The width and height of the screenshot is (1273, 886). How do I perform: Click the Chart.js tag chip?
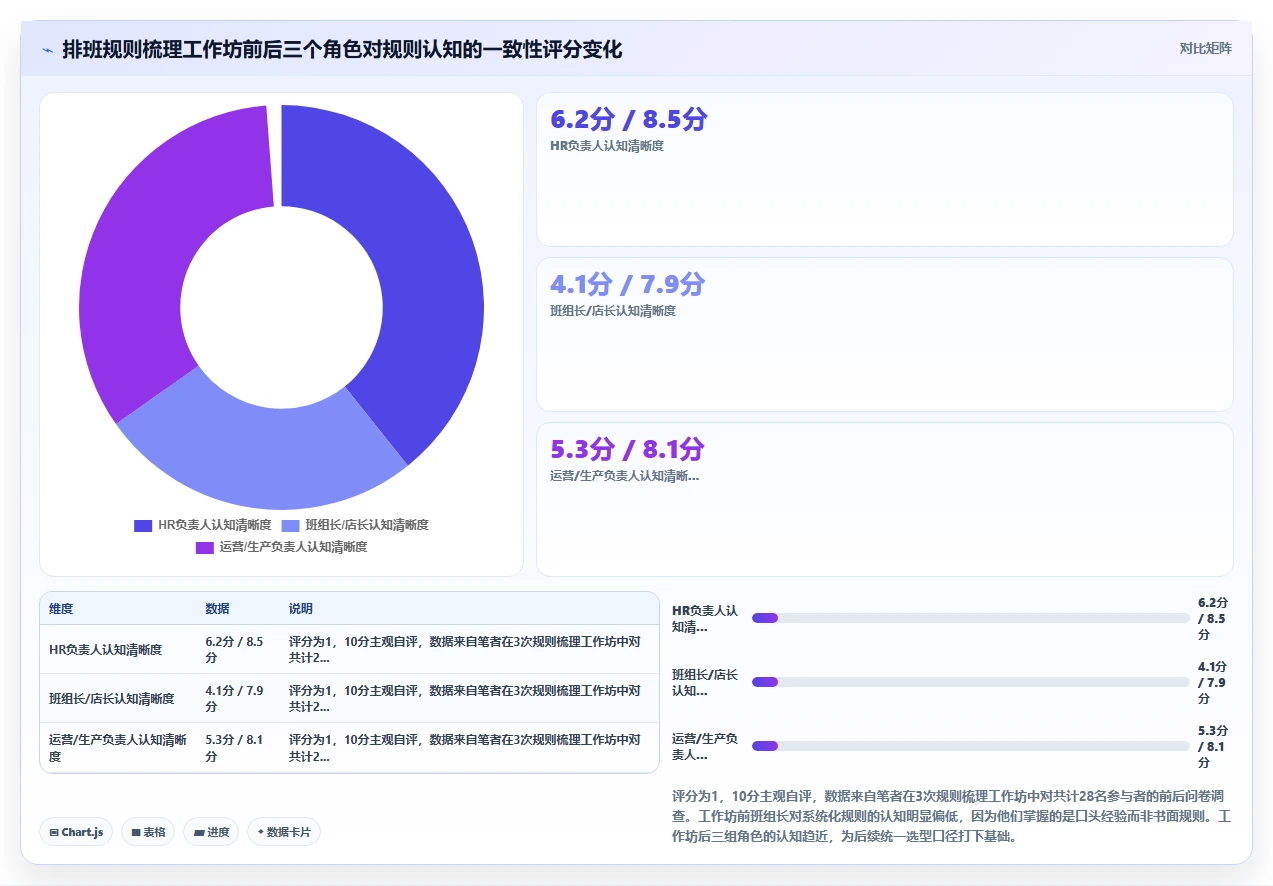(x=76, y=832)
